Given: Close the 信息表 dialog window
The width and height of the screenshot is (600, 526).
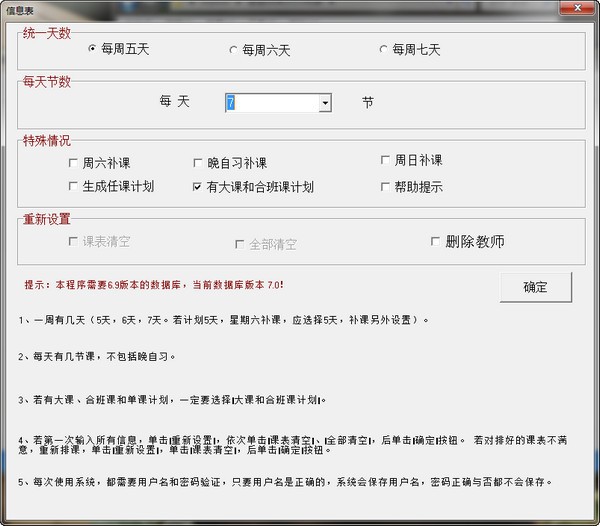Looking at the screenshot, I should point(578,8).
